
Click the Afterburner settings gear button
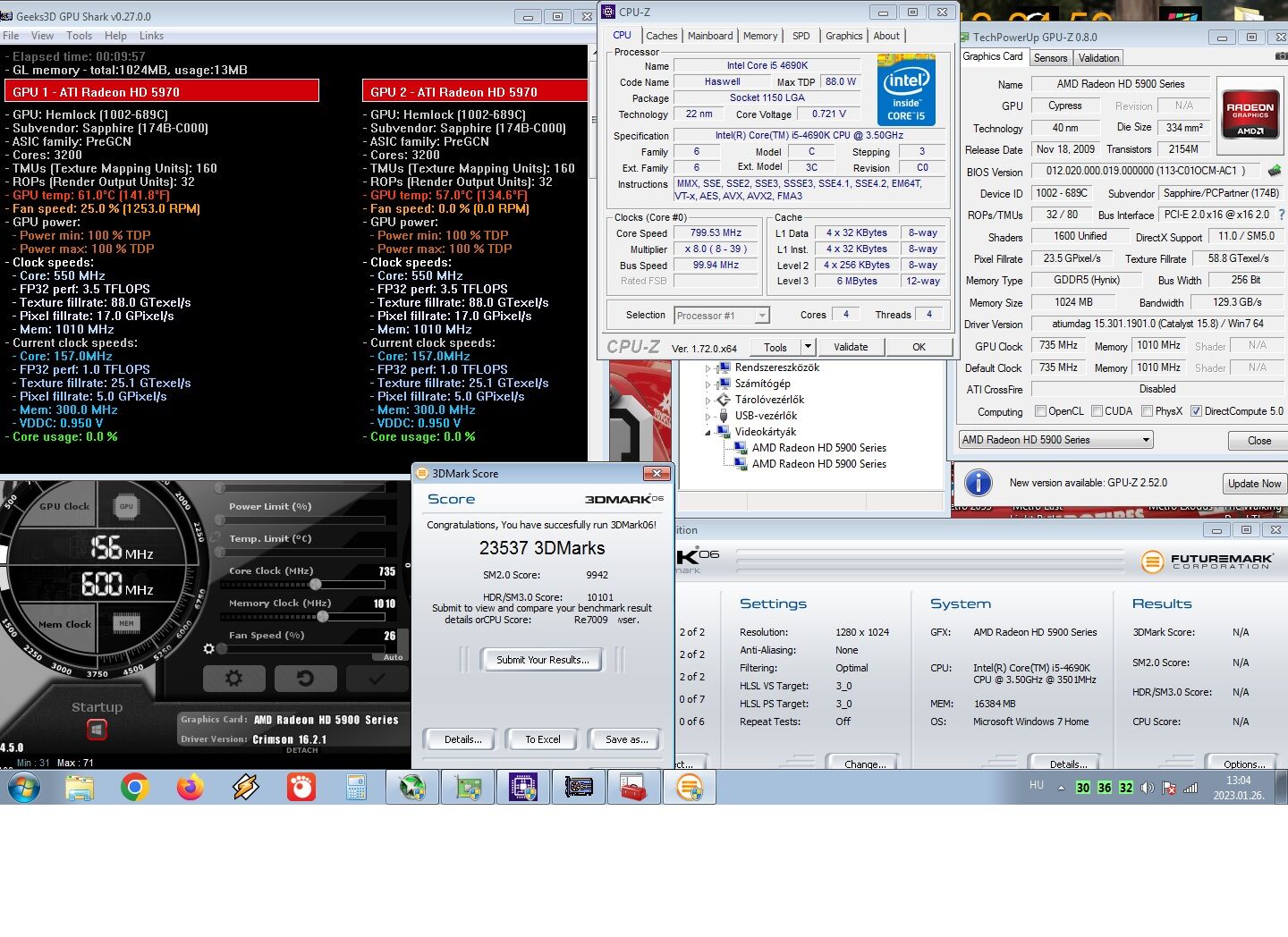pos(233,679)
